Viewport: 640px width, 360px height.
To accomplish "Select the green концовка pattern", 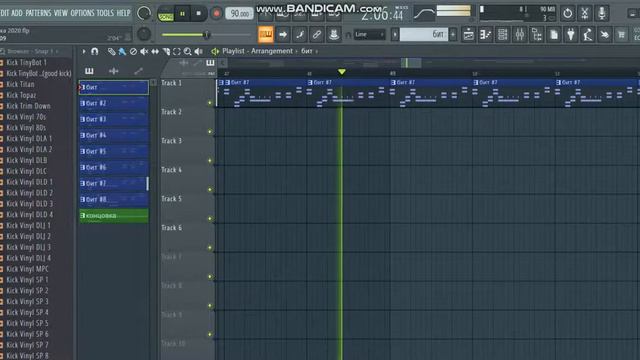I will point(113,216).
